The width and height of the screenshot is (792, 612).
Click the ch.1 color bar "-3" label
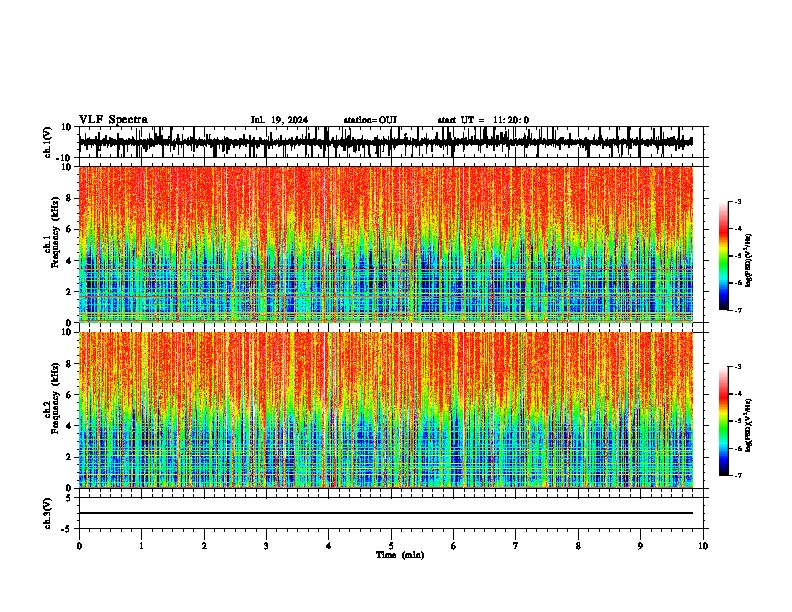[x=738, y=201]
